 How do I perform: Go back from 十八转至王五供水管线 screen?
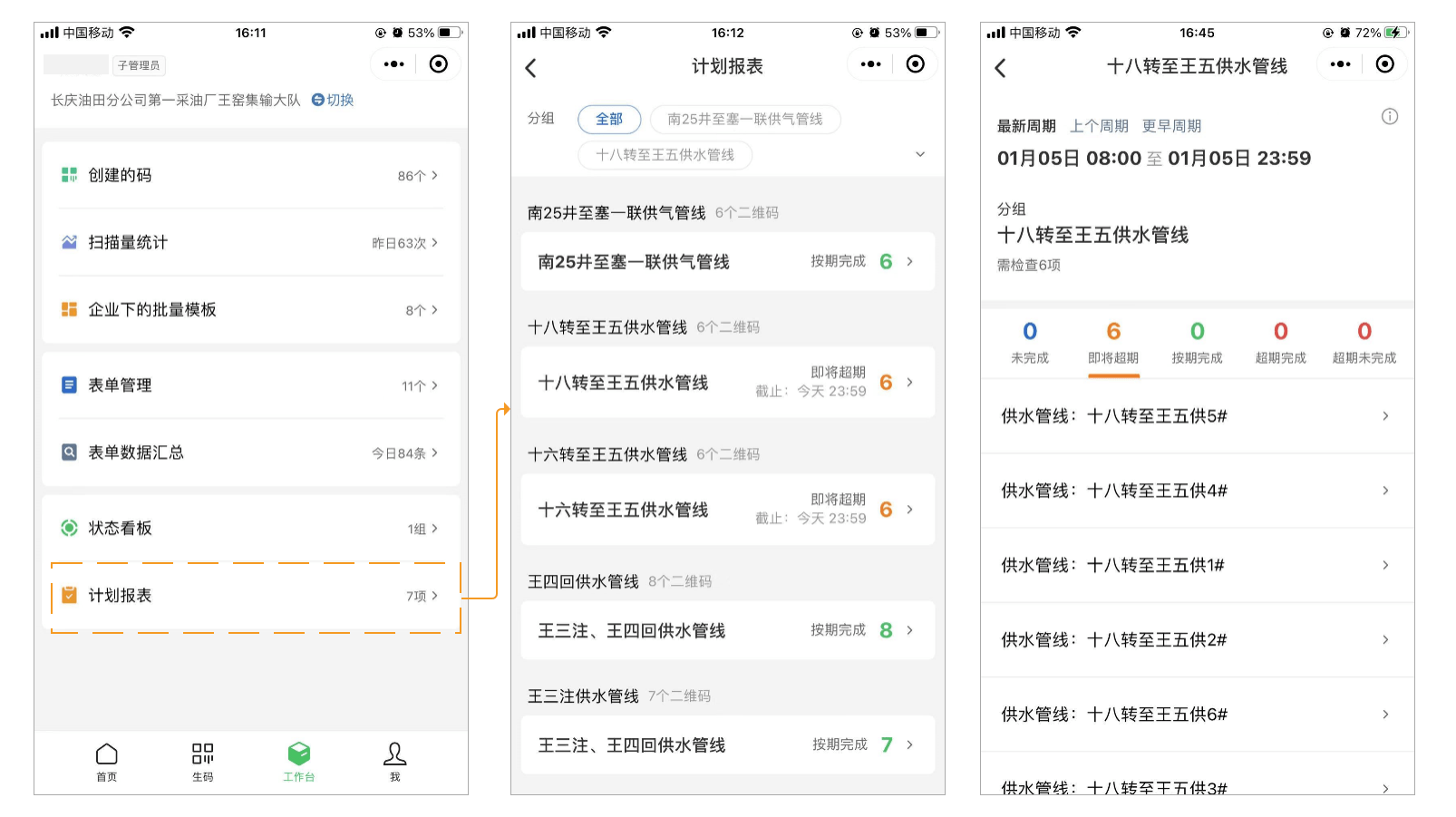pos(1001,68)
